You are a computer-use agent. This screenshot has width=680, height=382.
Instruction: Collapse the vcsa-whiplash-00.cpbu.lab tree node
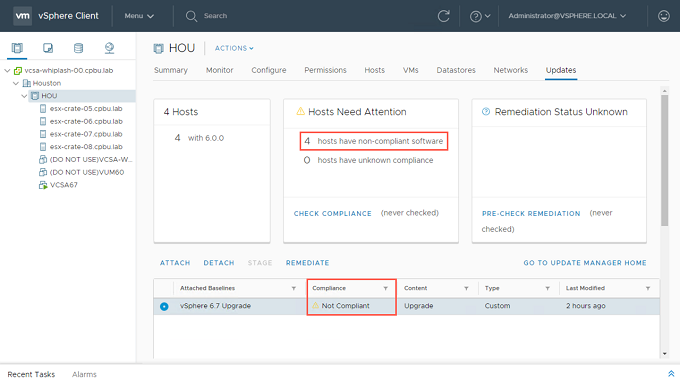pyautogui.click(x=7, y=70)
